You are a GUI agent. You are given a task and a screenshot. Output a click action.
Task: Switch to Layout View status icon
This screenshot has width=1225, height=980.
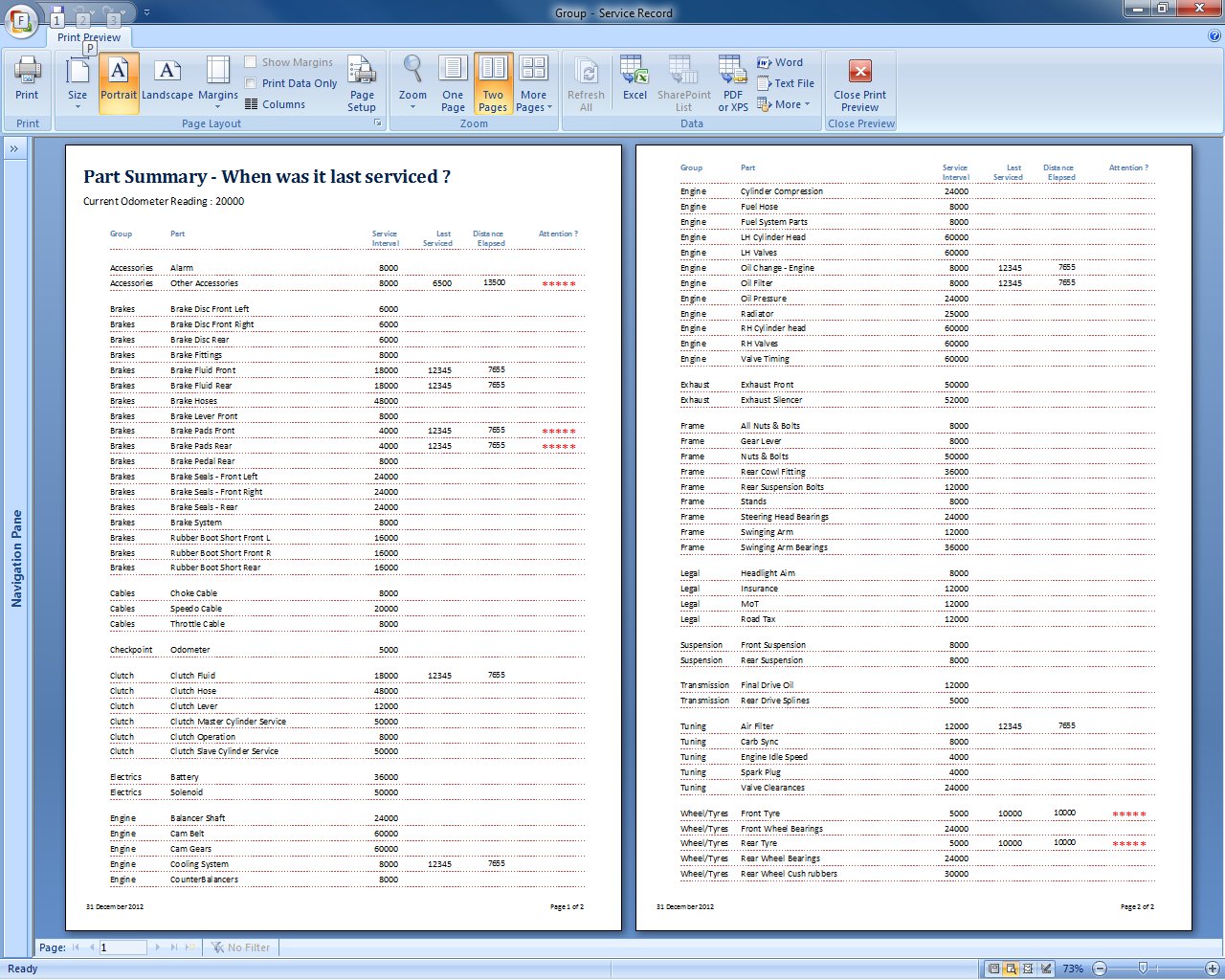click(1028, 969)
